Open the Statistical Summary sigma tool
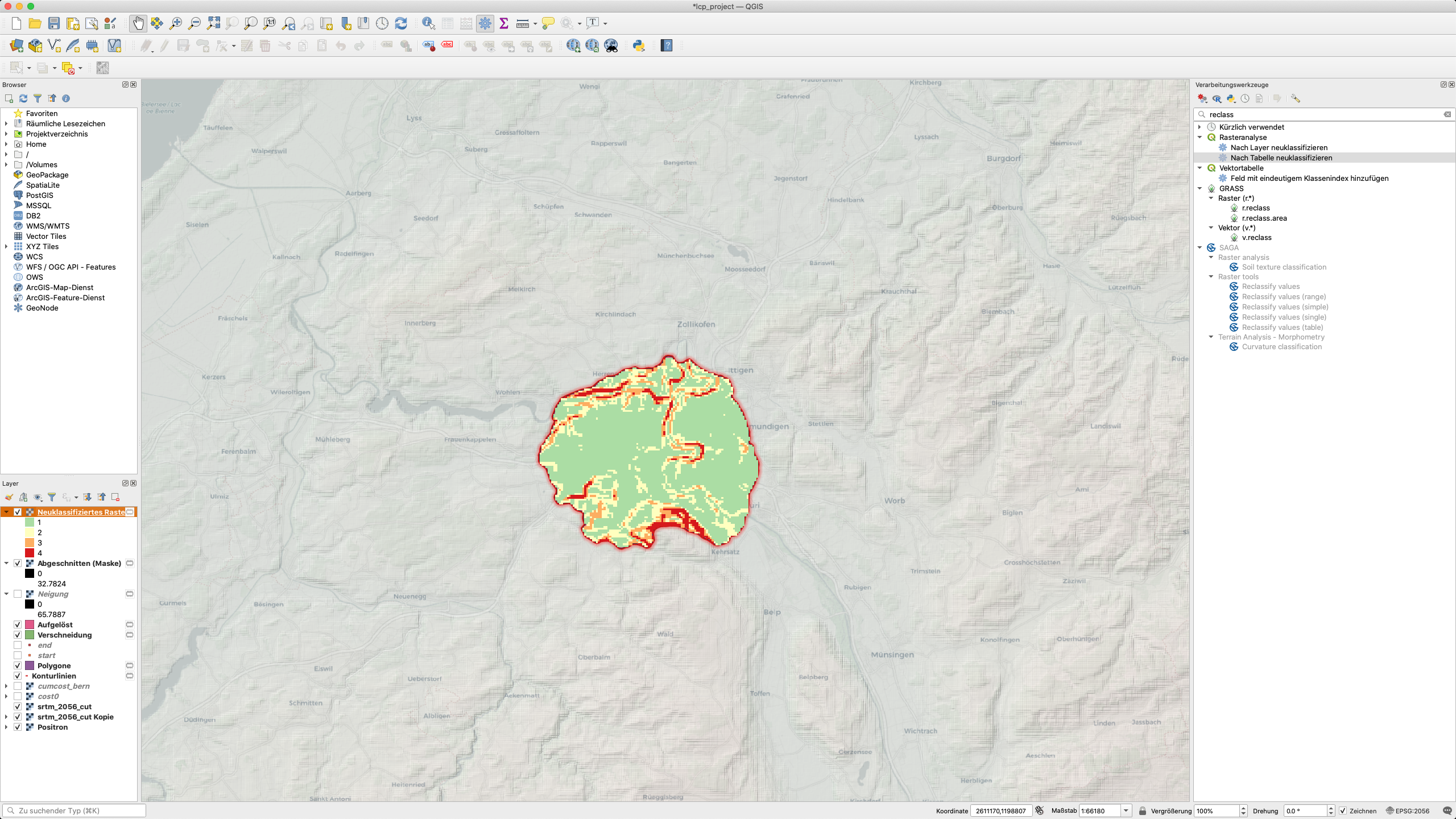Image resolution: width=1456 pixels, height=819 pixels. (504, 23)
